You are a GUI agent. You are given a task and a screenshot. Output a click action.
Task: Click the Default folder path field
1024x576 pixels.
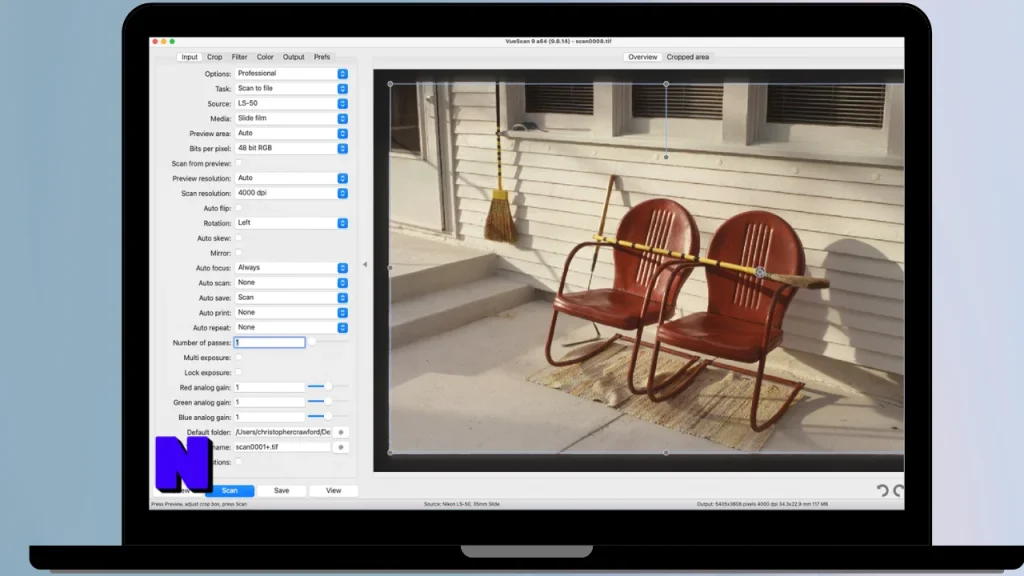(x=282, y=432)
